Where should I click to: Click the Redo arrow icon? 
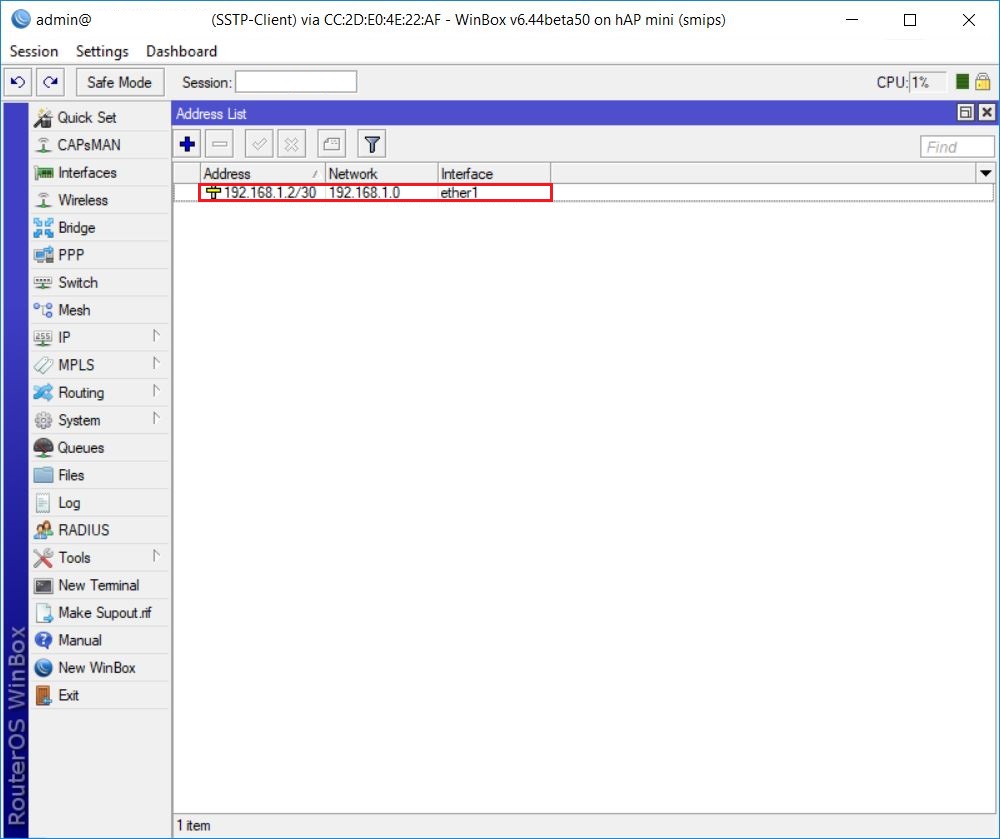point(50,82)
